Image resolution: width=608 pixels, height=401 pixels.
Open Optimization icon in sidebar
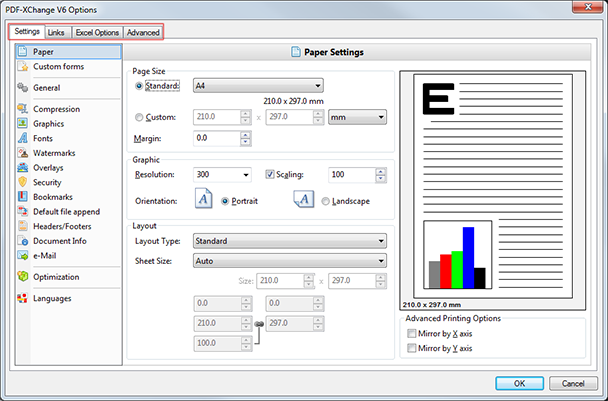coord(23,277)
